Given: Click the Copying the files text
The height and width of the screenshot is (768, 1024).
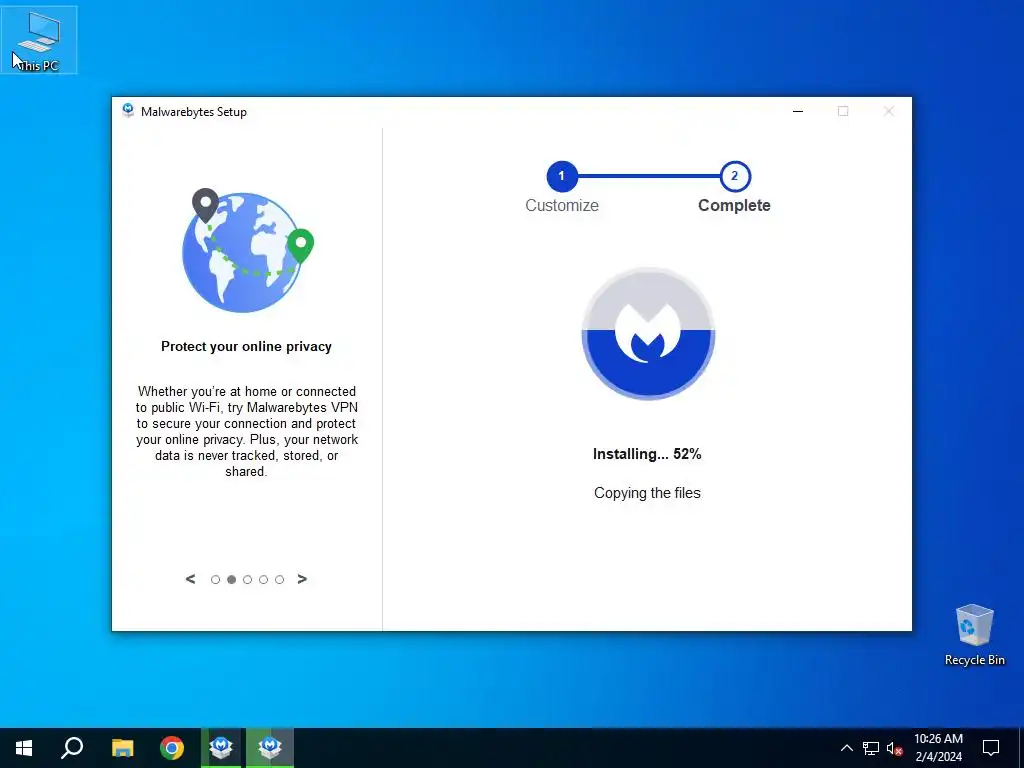Looking at the screenshot, I should tap(647, 493).
